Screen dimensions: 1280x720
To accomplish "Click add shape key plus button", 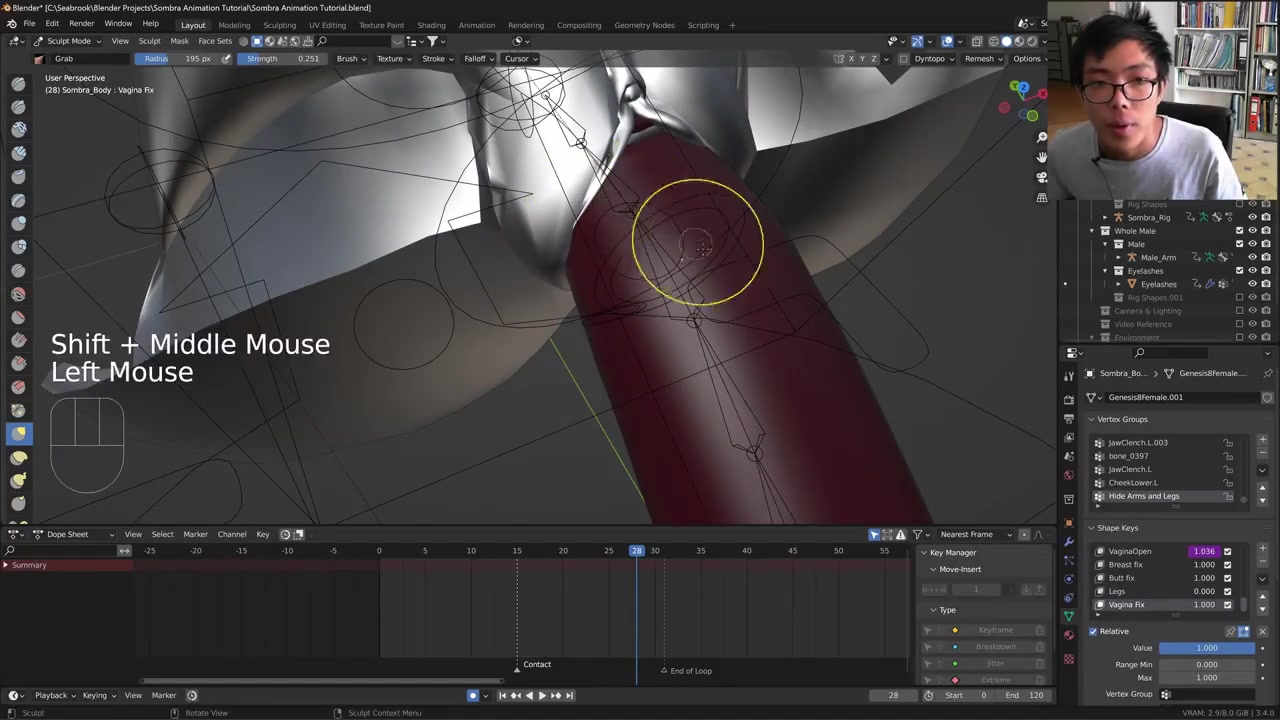I will (1262, 549).
